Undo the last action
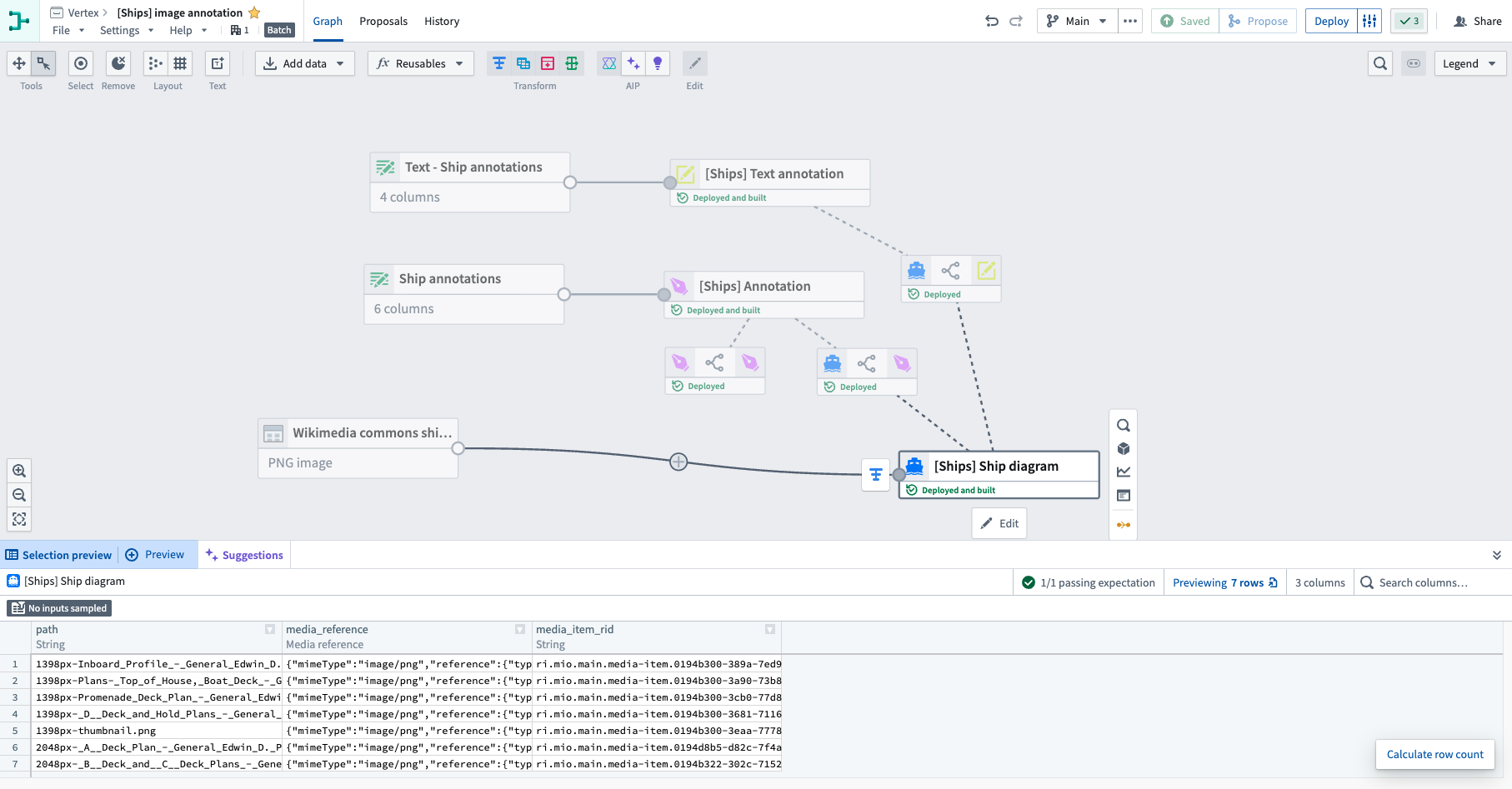The image size is (1512, 789). [992, 21]
